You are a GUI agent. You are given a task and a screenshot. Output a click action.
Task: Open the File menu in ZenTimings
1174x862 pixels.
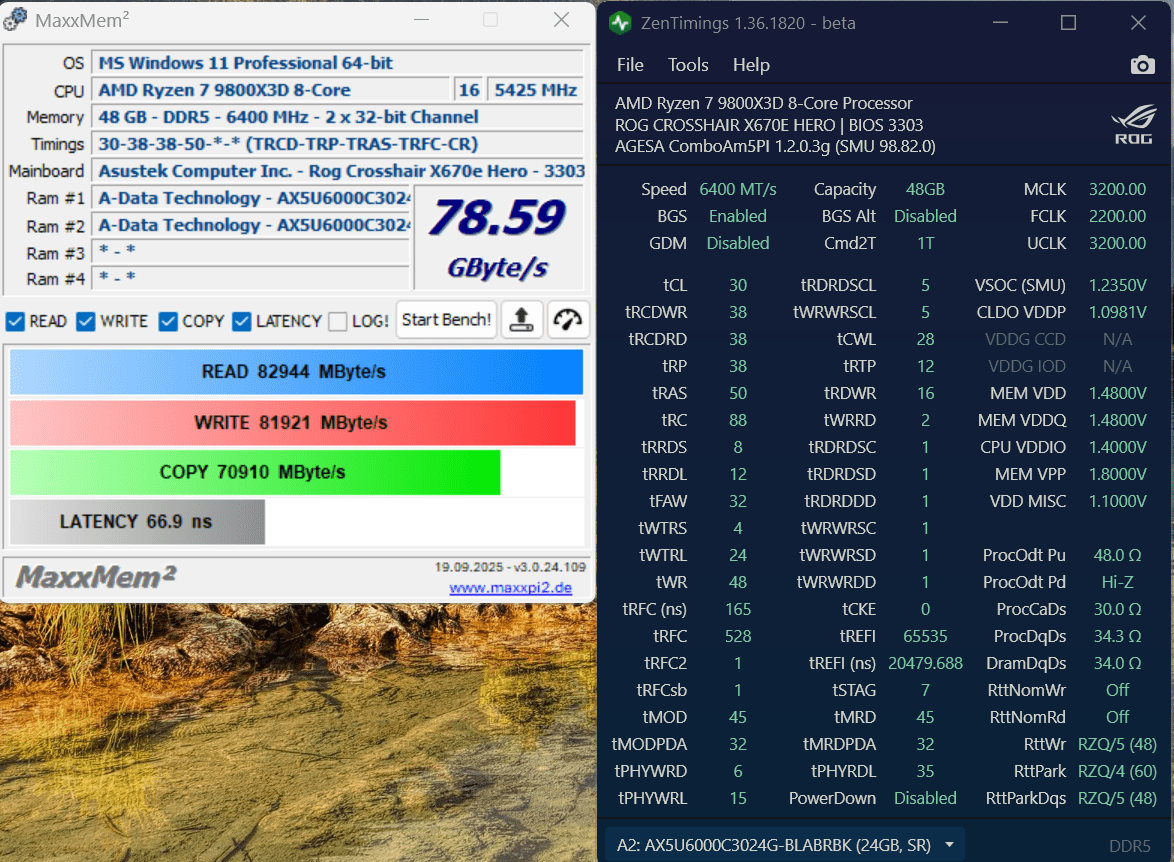click(x=630, y=65)
